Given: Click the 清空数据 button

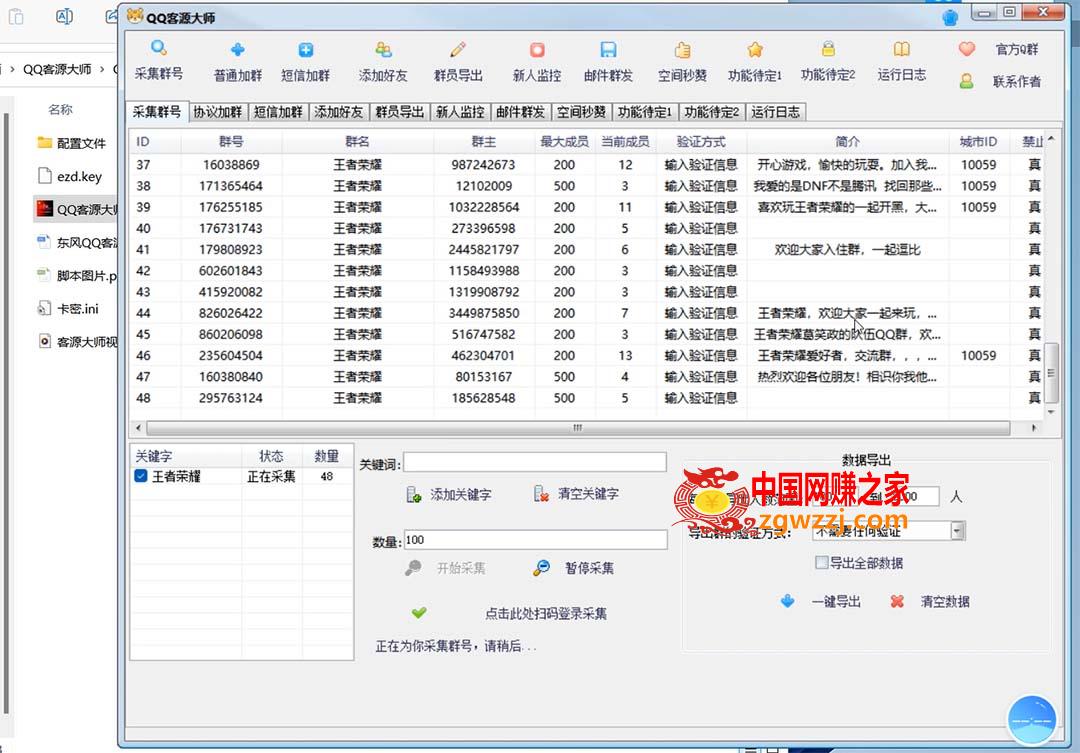Looking at the screenshot, I should 930,601.
